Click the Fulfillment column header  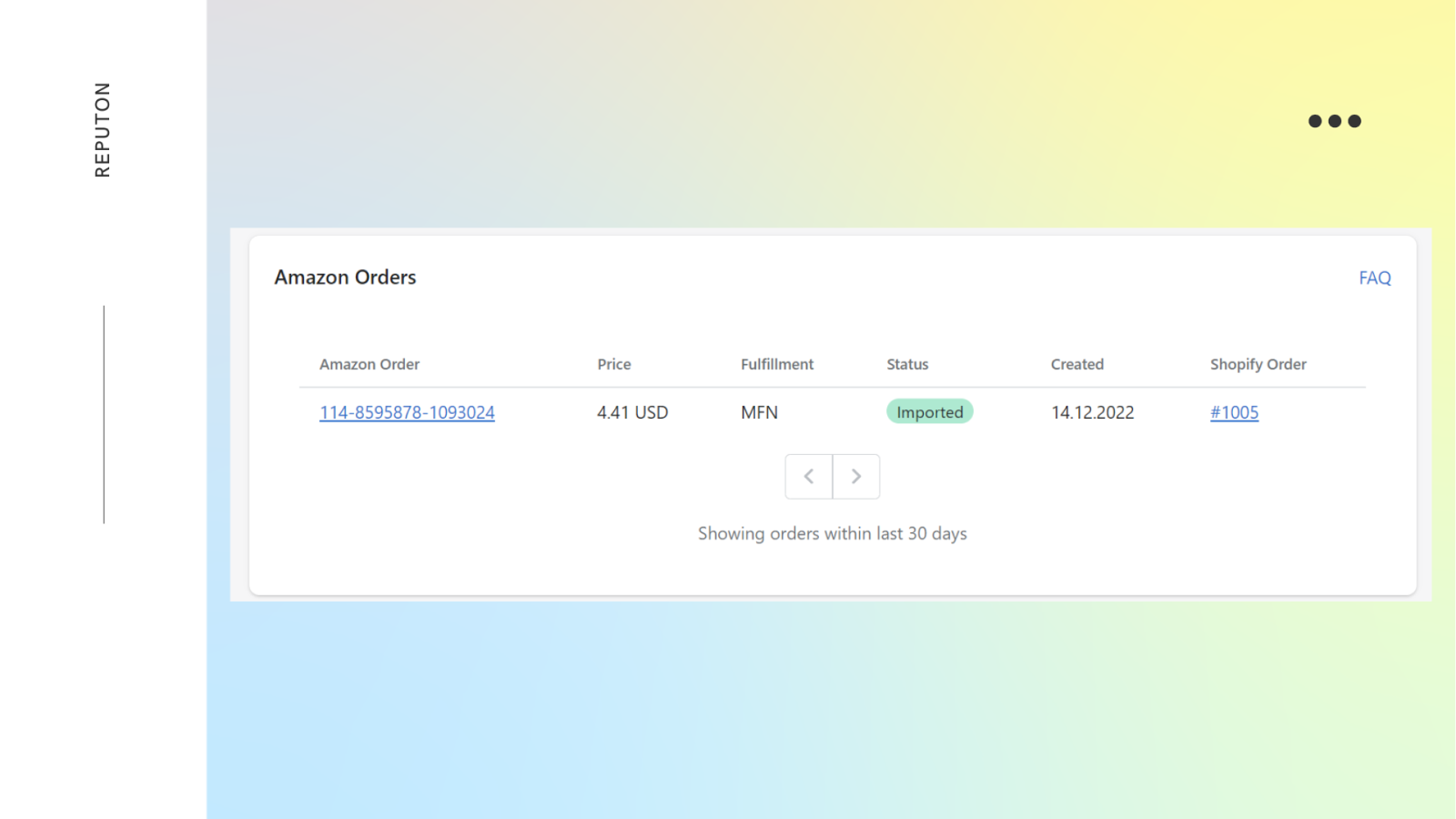point(776,364)
